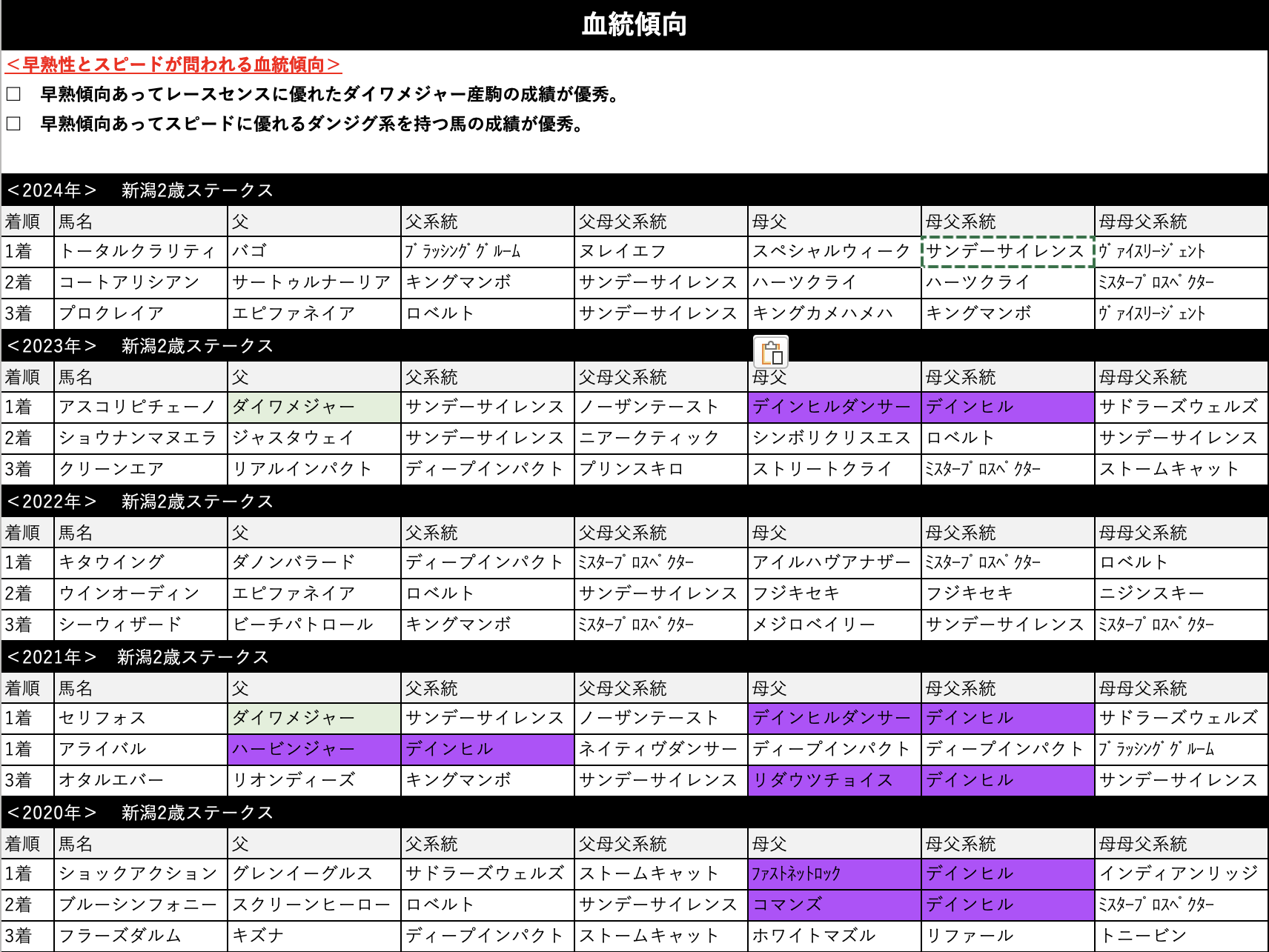The image size is (1269, 952).
Task: Click purple ハービンジャー cell
Action: (x=314, y=750)
